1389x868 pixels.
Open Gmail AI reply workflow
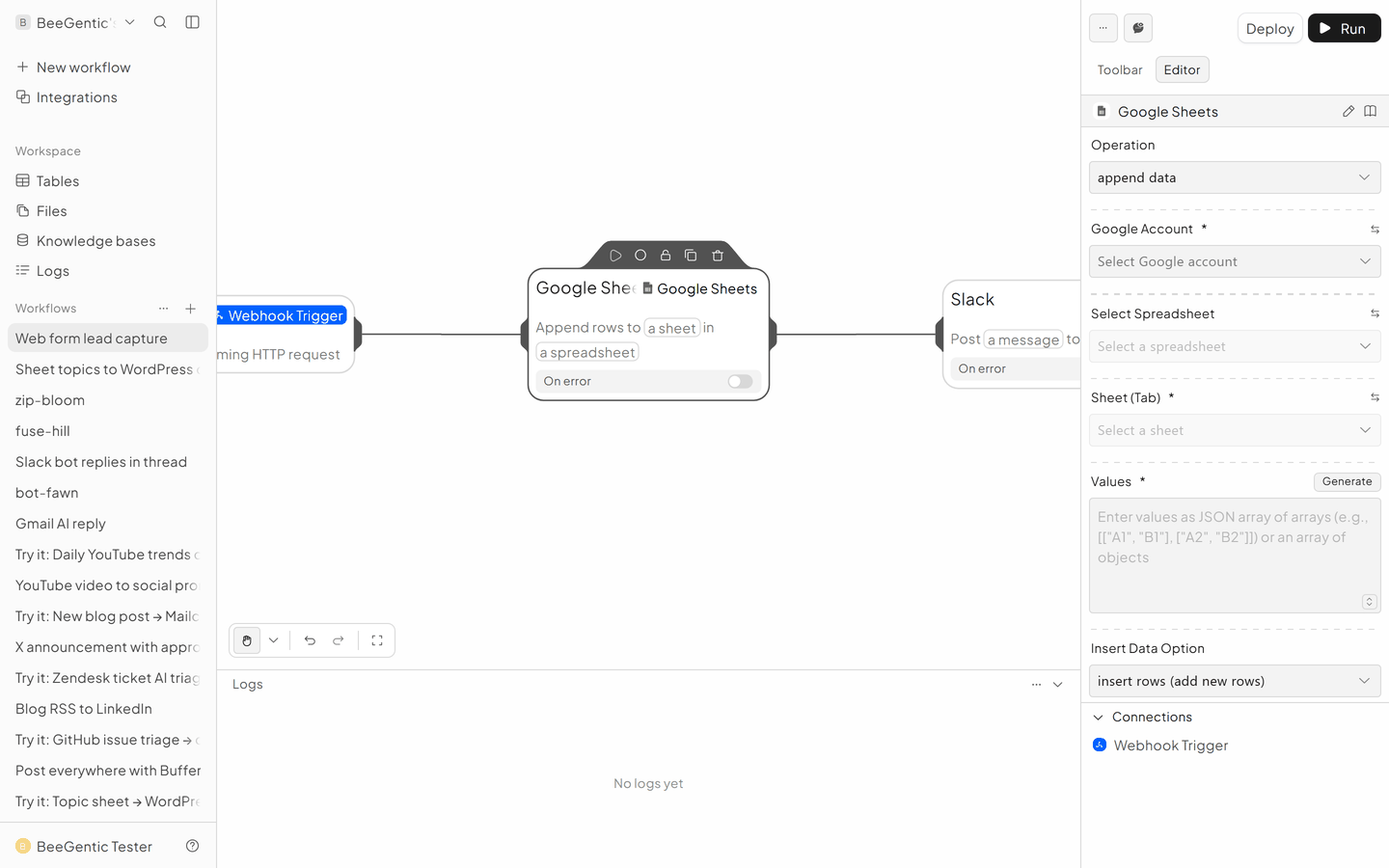click(x=108, y=524)
